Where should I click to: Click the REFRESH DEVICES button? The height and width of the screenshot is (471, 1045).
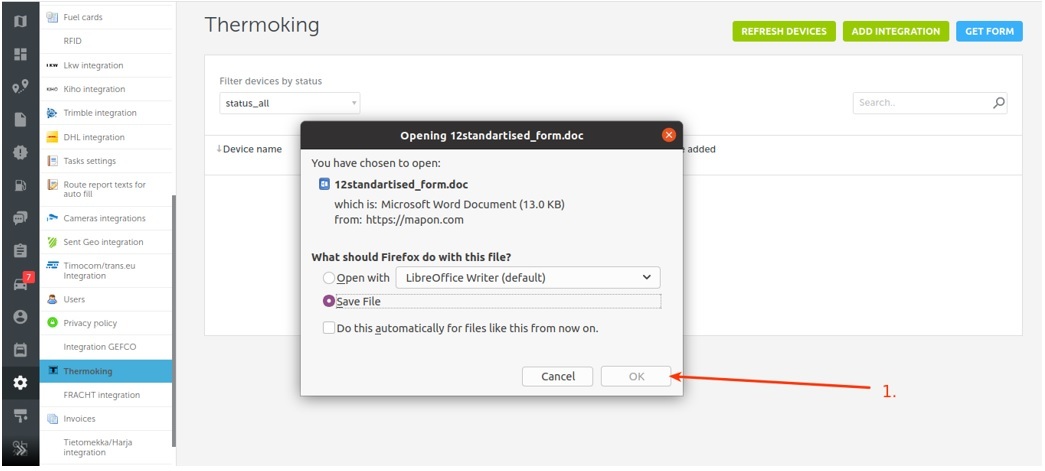click(x=784, y=31)
